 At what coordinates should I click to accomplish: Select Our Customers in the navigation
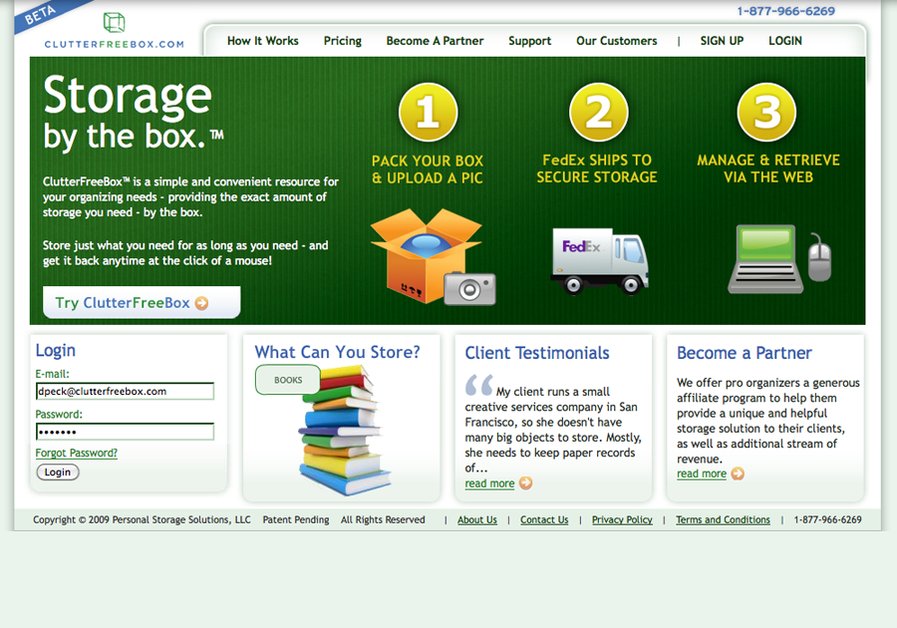pyautogui.click(x=616, y=41)
